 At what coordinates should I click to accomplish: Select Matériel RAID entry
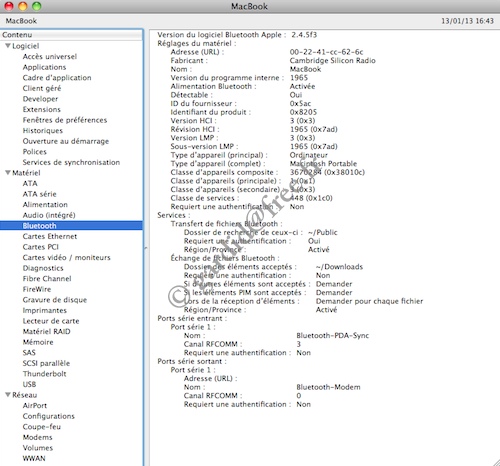[47, 331]
